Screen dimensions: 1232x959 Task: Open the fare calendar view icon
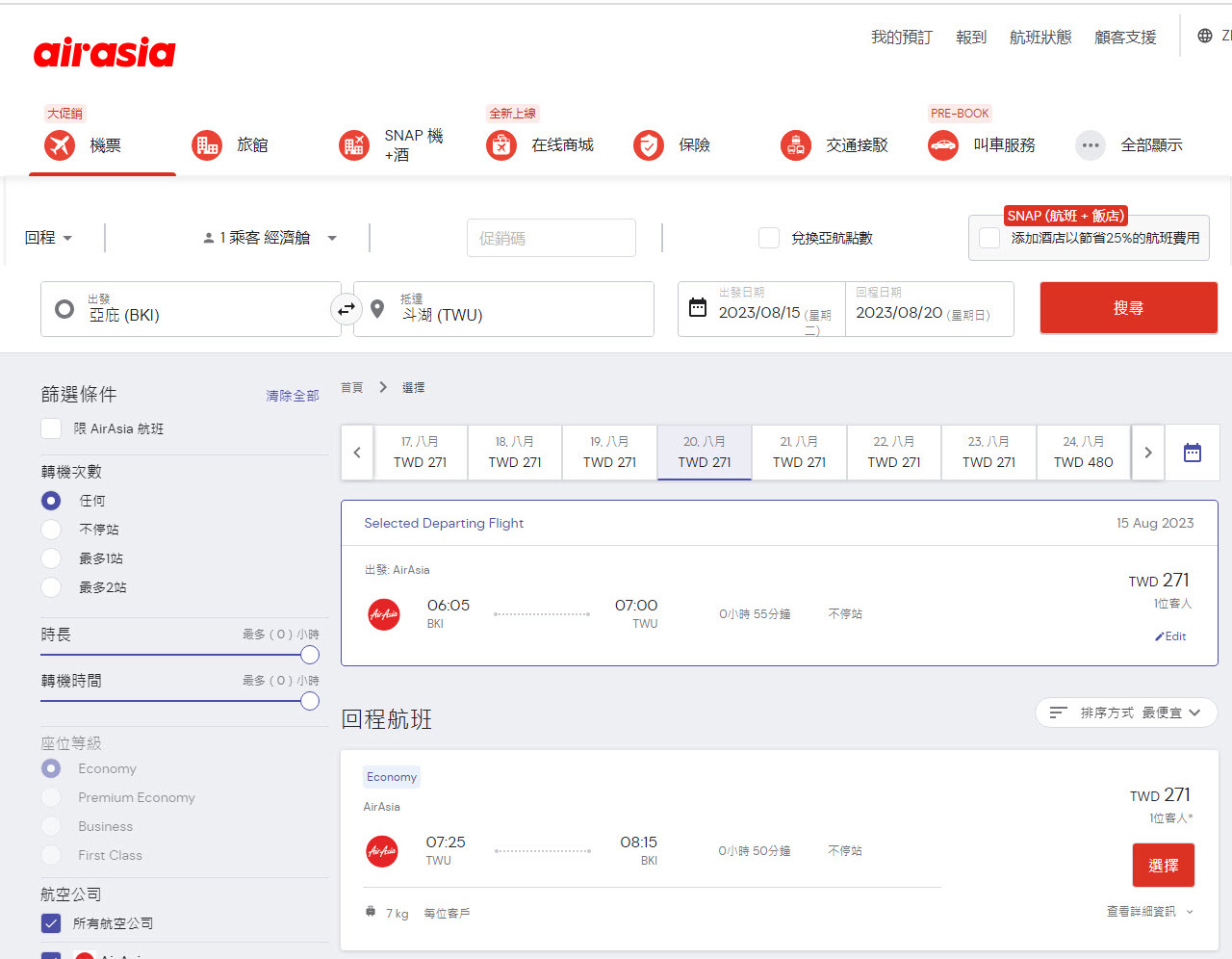click(1193, 453)
